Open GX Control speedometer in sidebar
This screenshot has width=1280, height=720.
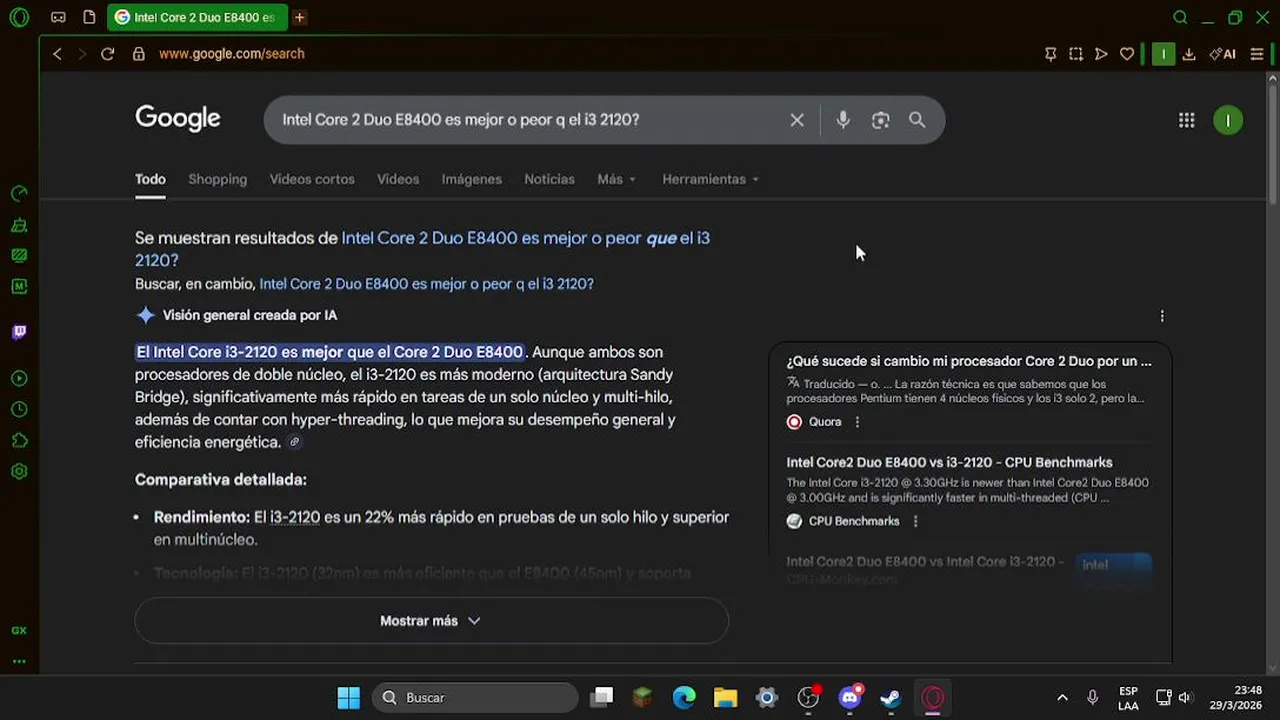pos(19,194)
